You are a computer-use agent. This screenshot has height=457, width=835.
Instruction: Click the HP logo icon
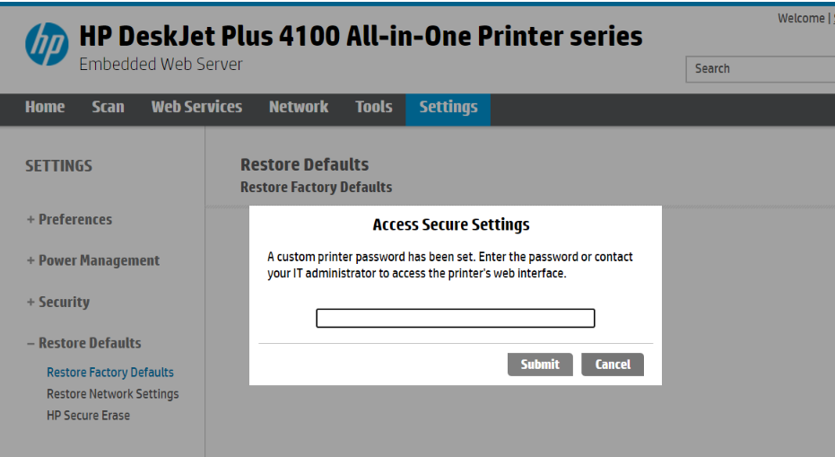47,45
